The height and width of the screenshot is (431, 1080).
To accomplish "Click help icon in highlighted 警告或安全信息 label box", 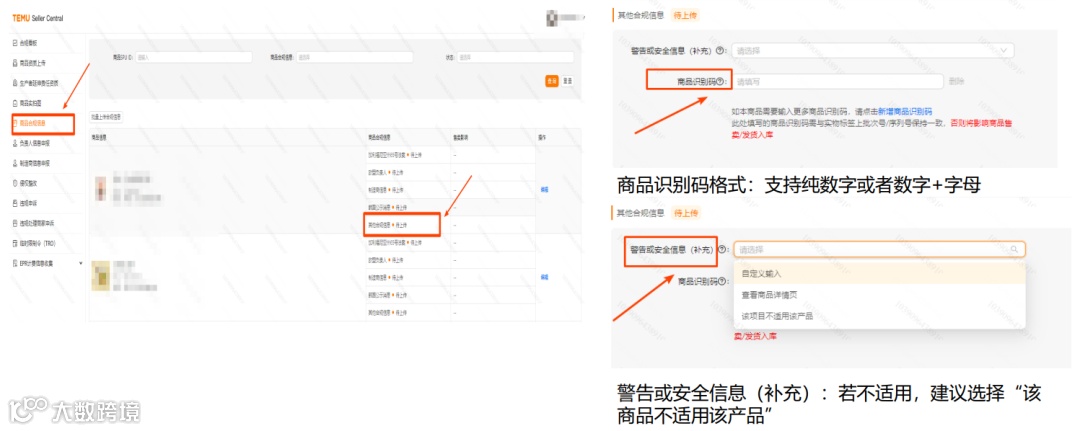I will (x=722, y=249).
